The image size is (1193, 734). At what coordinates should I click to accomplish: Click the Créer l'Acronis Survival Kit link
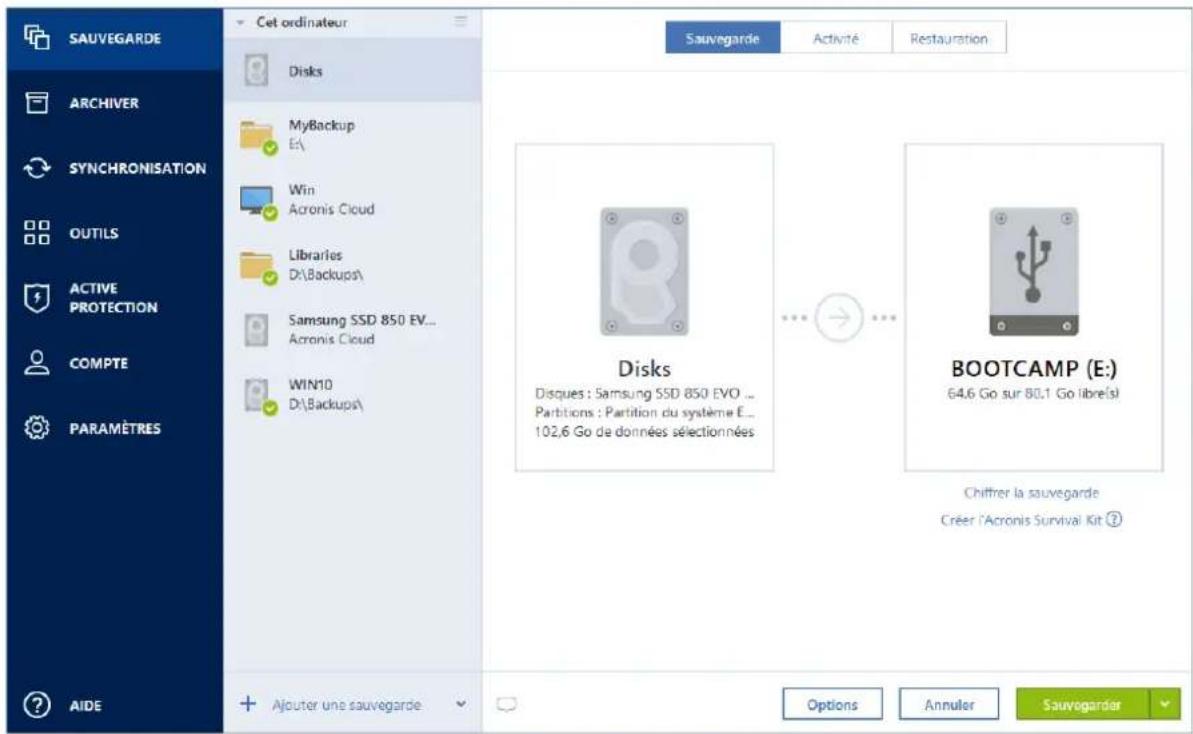[1021, 520]
